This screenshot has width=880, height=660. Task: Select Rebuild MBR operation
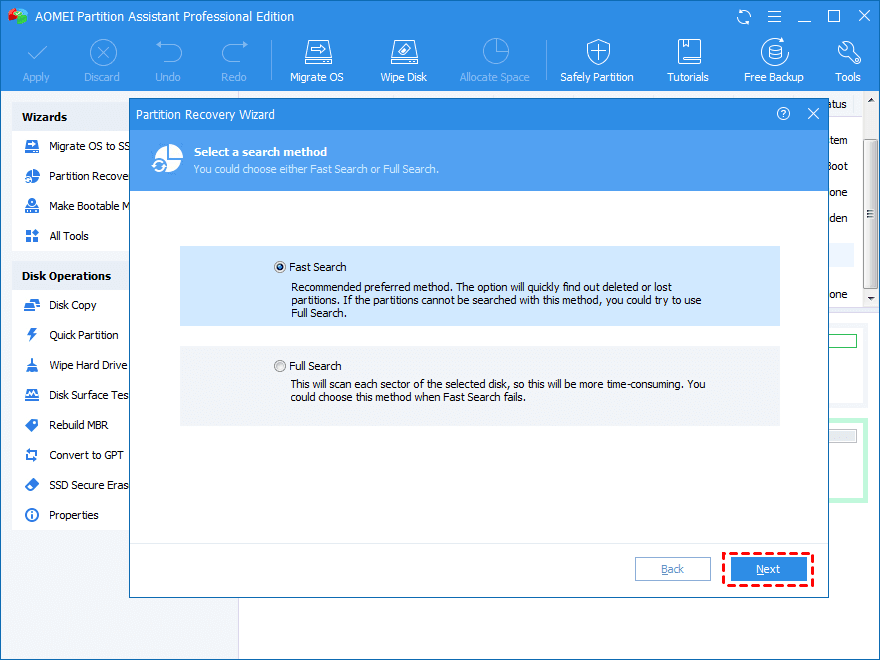point(66,425)
